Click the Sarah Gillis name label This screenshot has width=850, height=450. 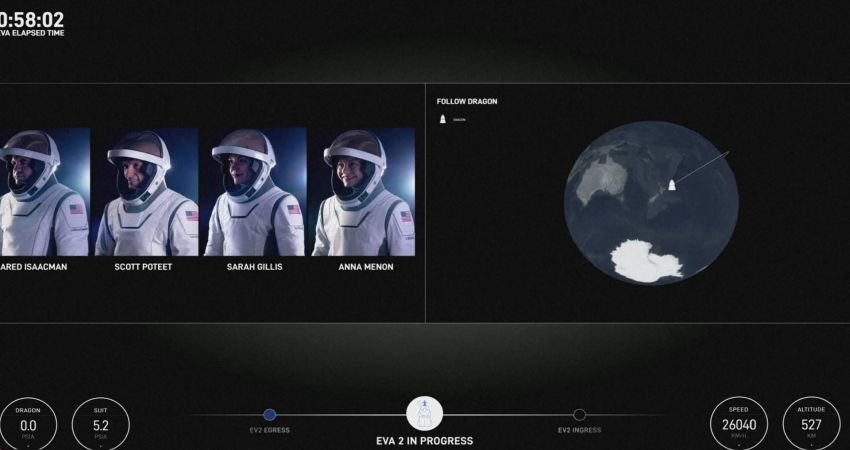pyautogui.click(x=254, y=267)
